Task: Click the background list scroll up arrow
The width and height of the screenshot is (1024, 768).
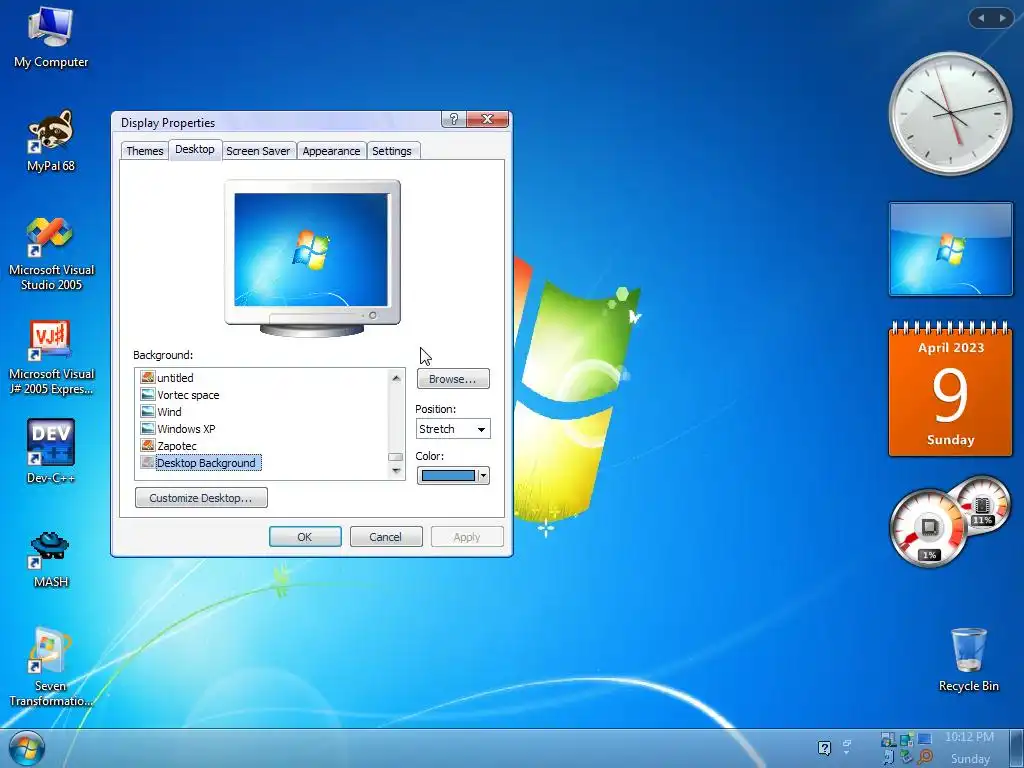Action: coord(396,378)
